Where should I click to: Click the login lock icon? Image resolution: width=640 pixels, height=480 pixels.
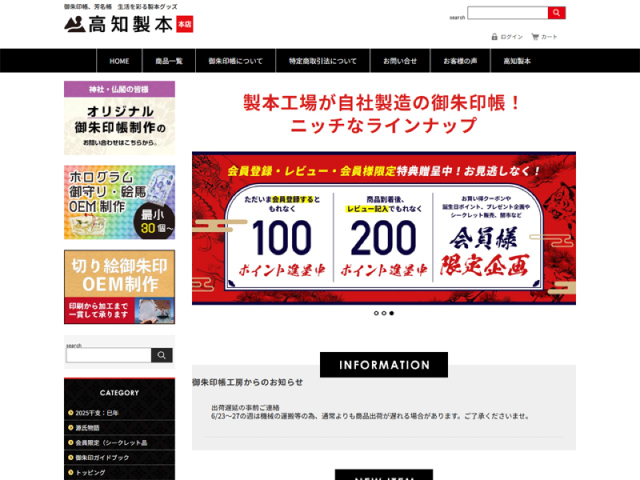pos(494,37)
